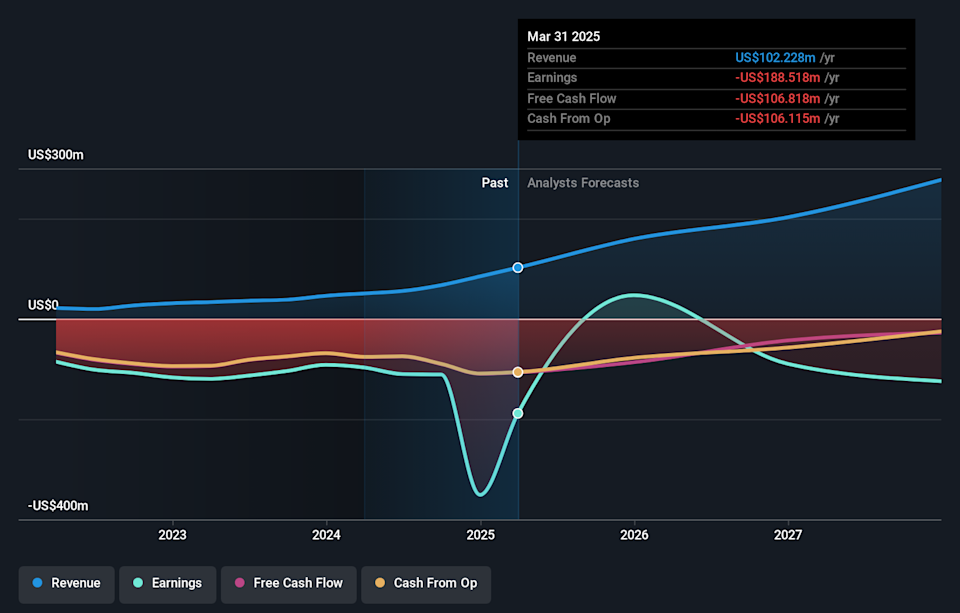
Task: Select the blue Revenue data point marker
Action: (x=518, y=268)
